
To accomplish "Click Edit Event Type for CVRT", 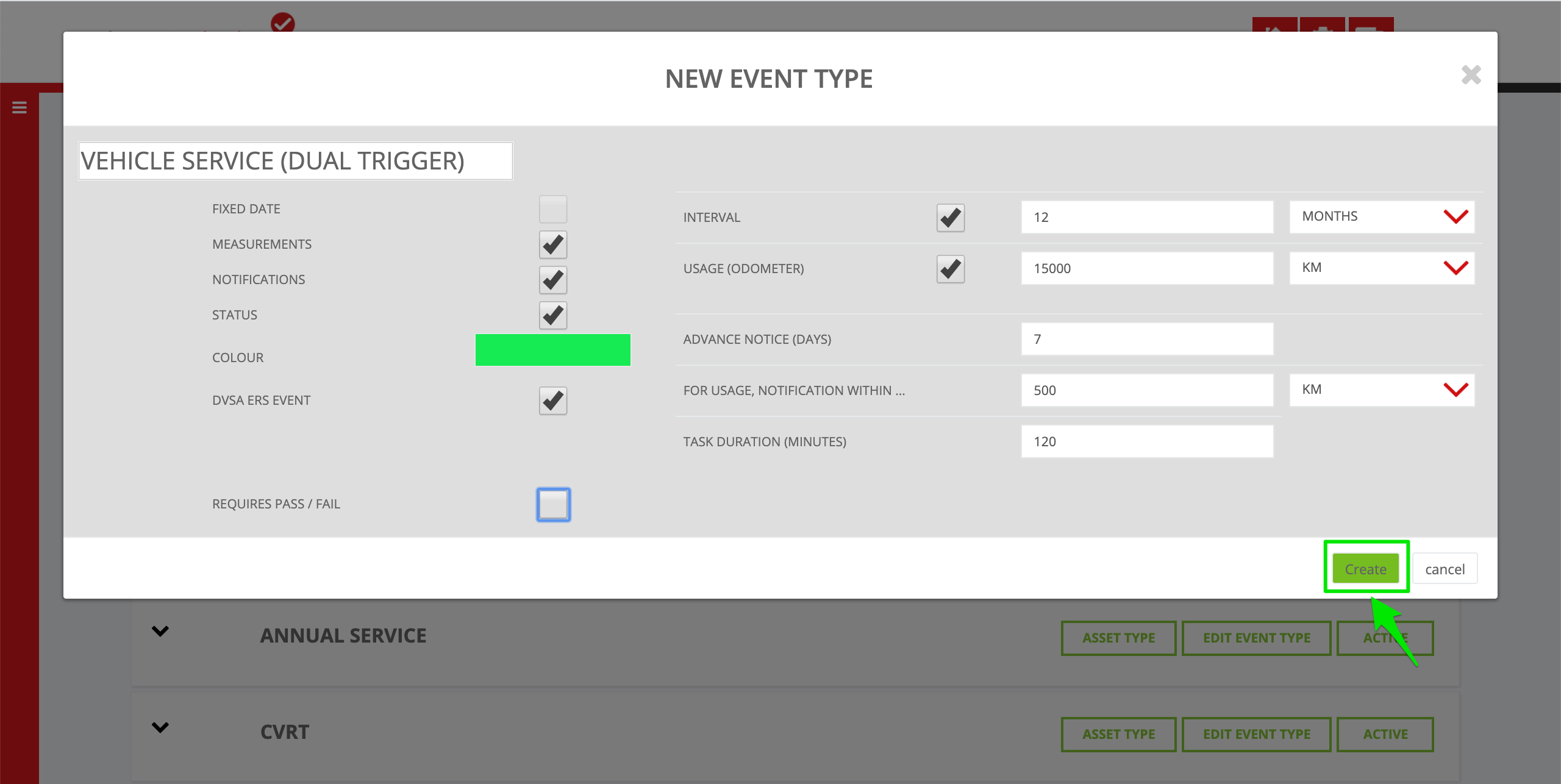I will (x=1256, y=734).
